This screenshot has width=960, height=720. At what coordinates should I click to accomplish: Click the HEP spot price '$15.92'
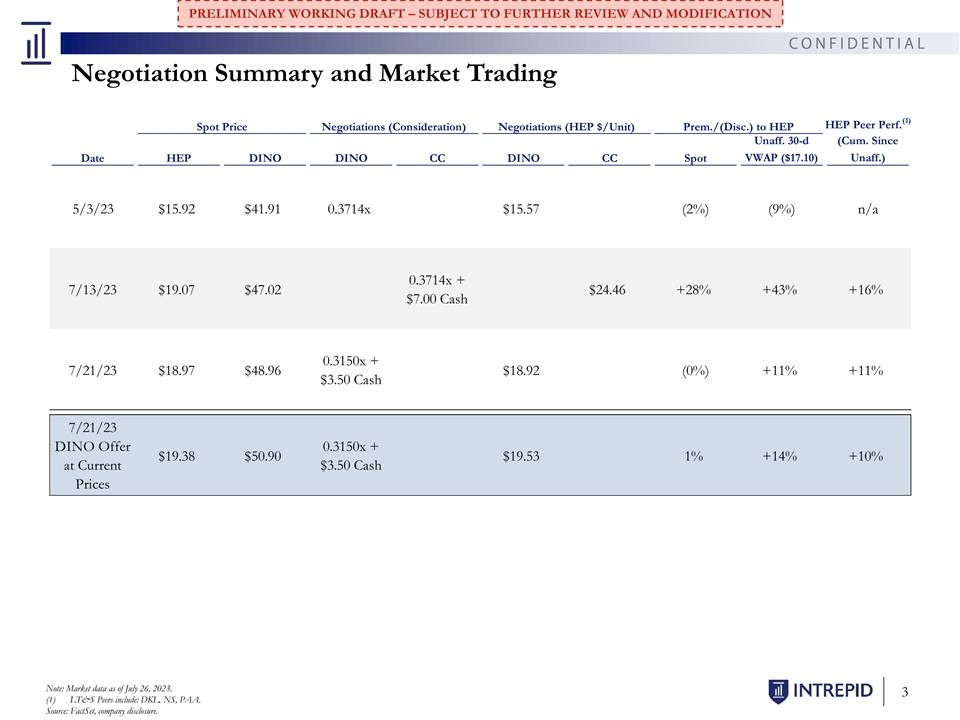coord(176,209)
